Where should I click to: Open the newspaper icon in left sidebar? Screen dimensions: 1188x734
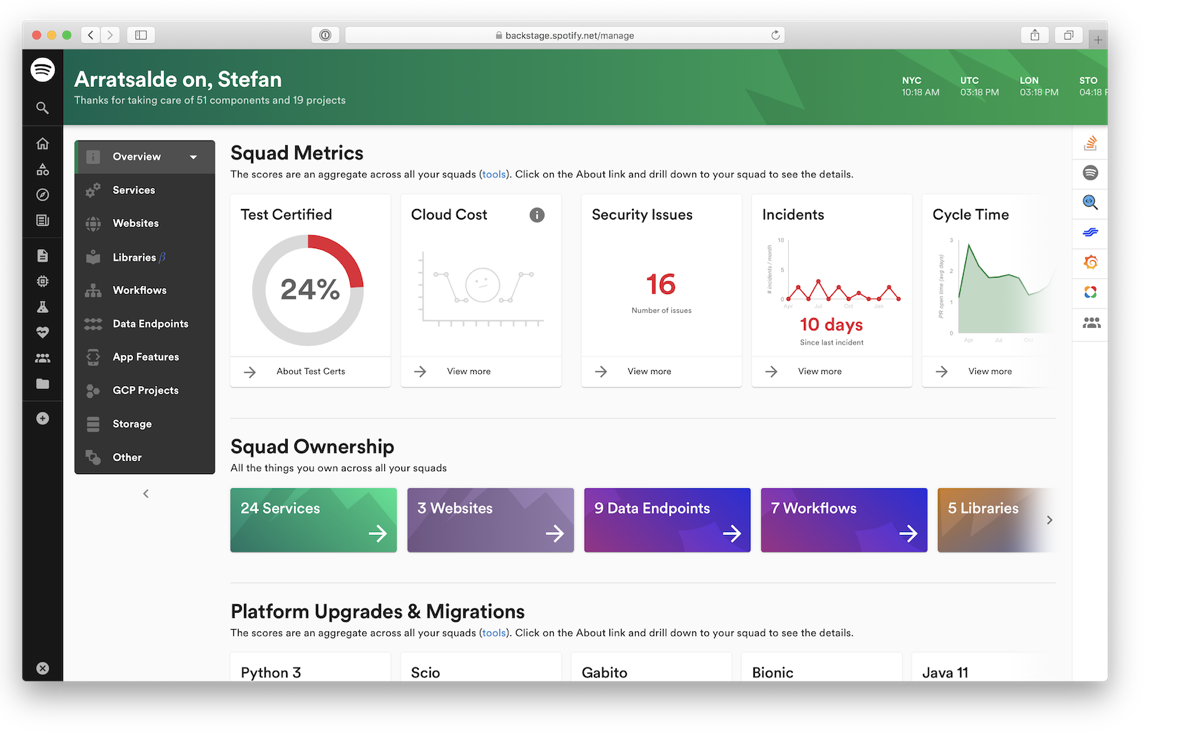[42, 220]
